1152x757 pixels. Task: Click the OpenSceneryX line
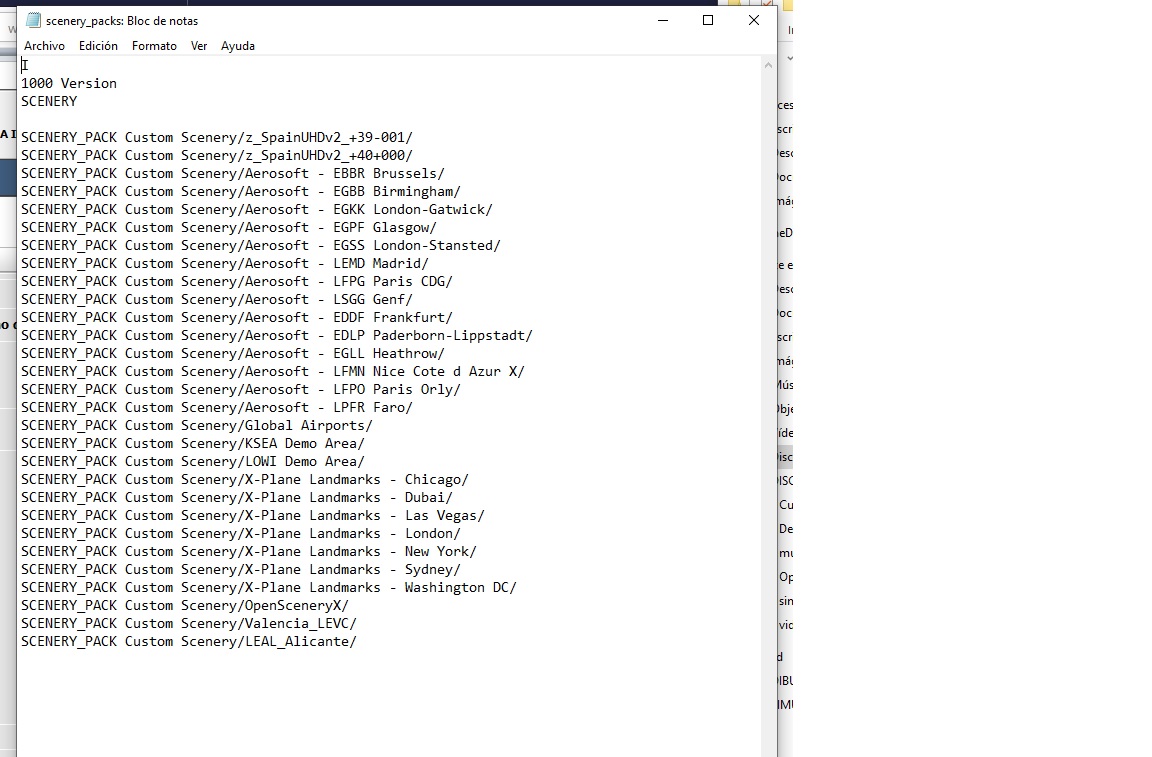(185, 606)
